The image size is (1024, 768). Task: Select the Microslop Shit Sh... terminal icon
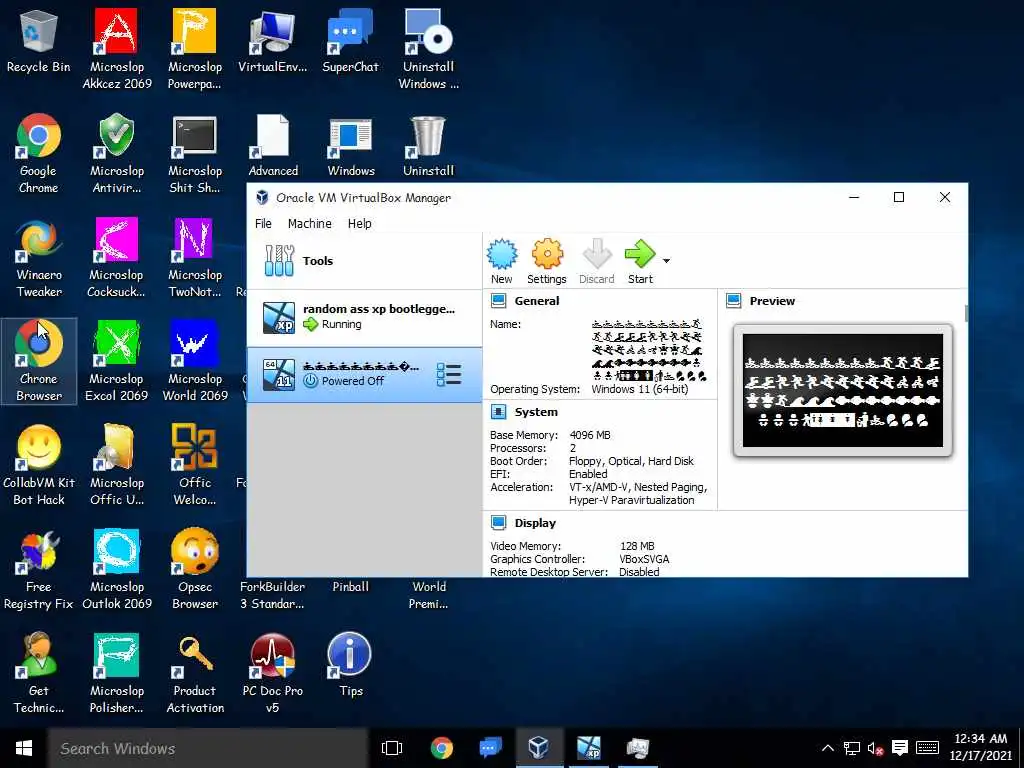(x=195, y=154)
